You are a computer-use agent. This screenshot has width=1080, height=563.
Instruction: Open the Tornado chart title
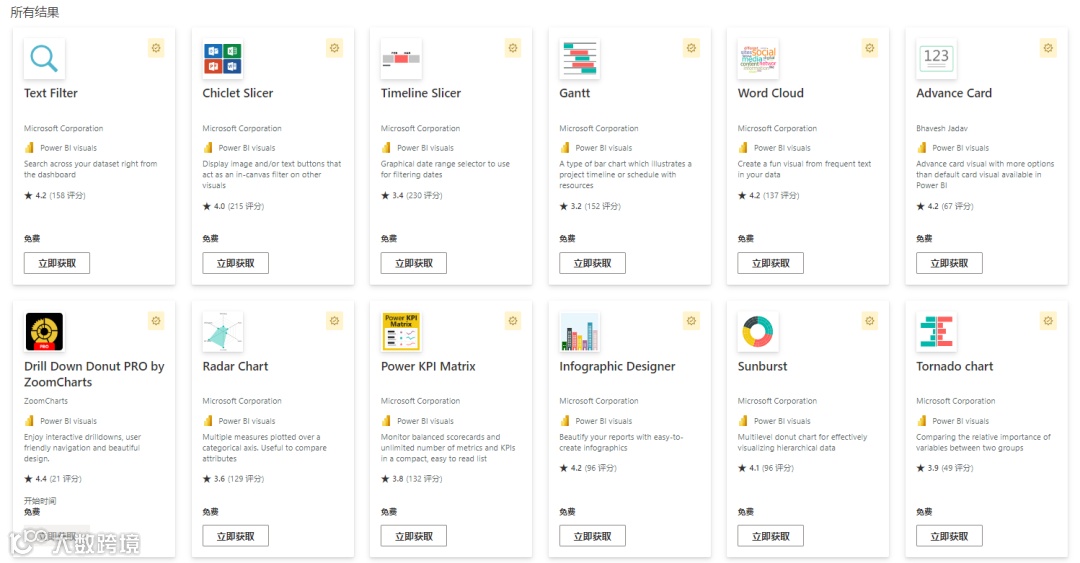[955, 367]
